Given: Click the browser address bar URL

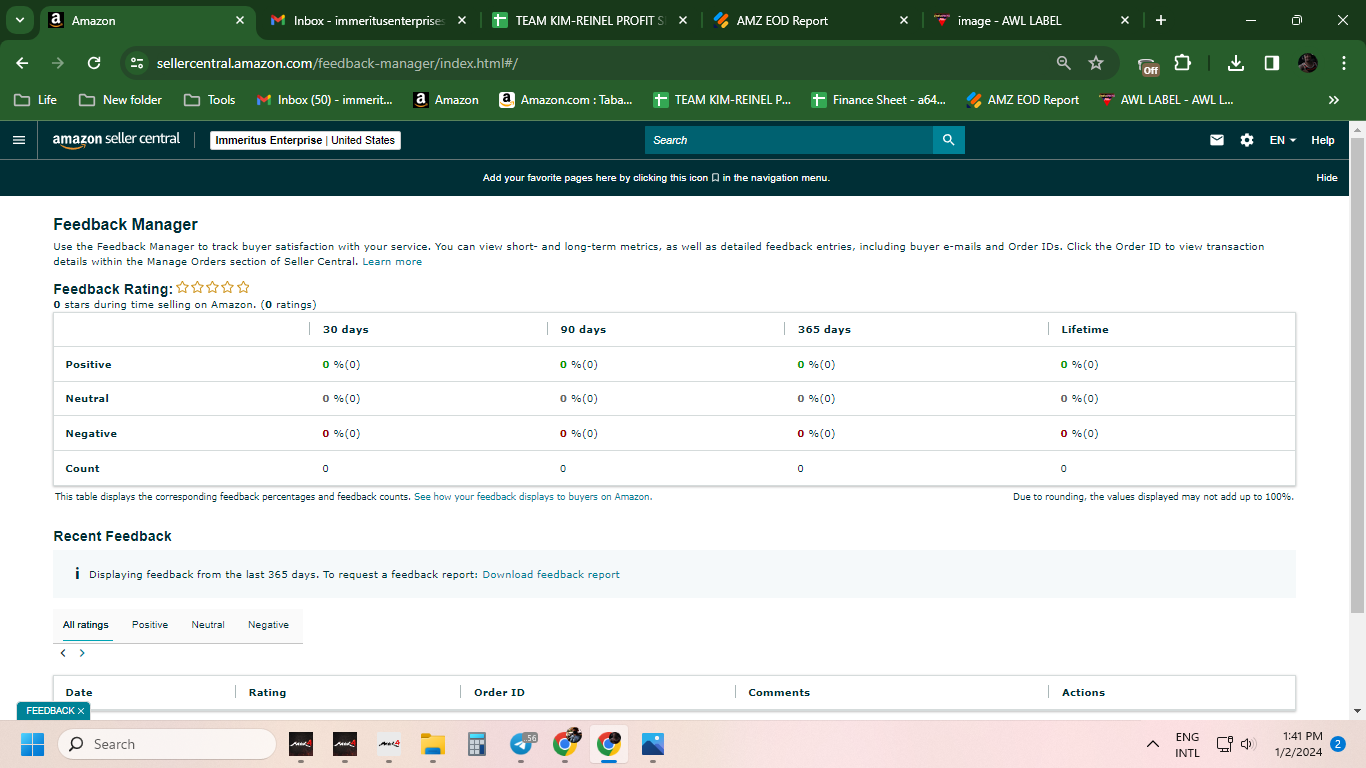Looking at the screenshot, I should 337,63.
